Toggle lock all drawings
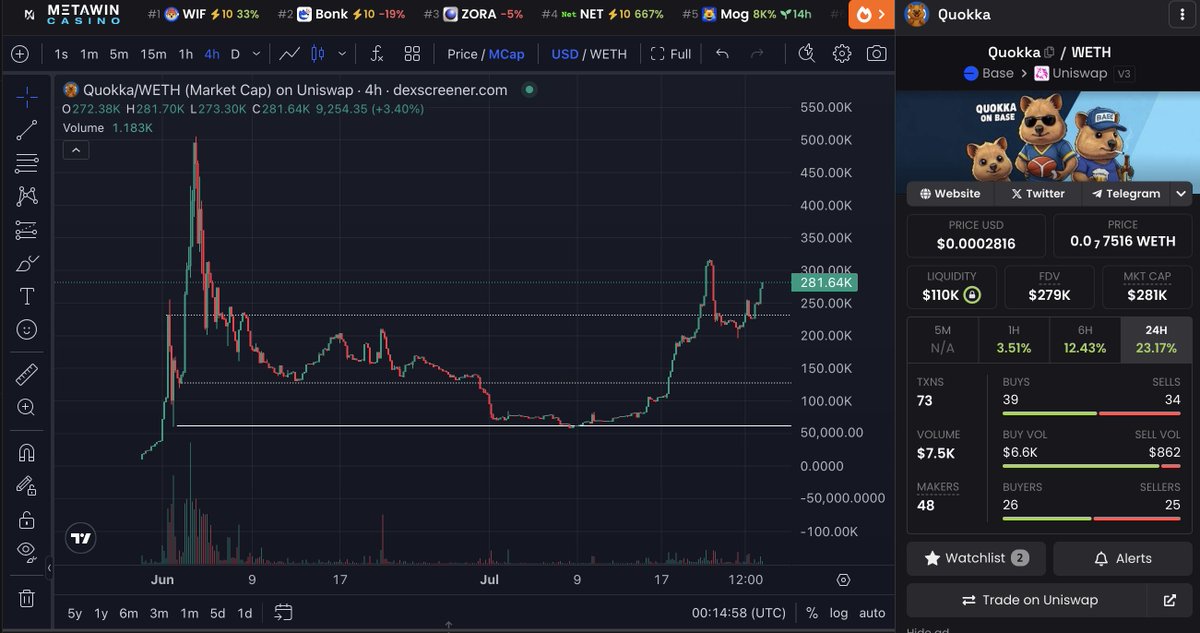 pos(27,519)
